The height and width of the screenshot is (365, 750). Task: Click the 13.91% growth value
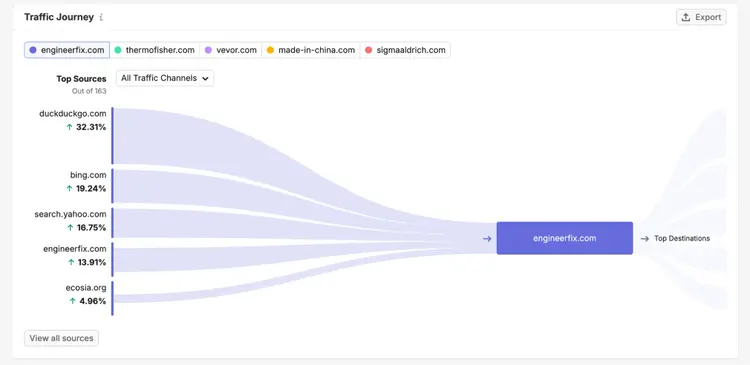(x=91, y=262)
